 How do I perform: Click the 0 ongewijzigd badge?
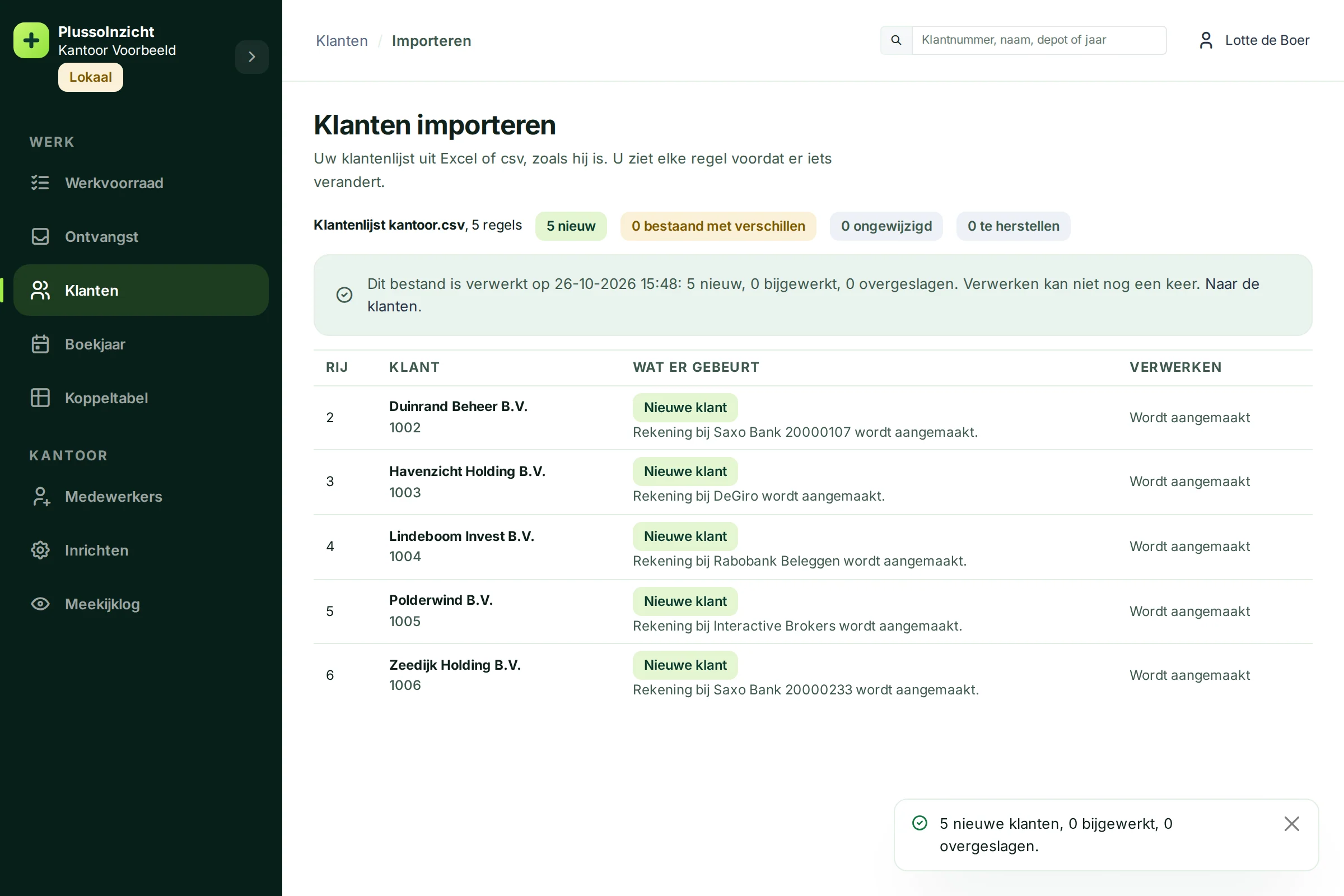[886, 226]
